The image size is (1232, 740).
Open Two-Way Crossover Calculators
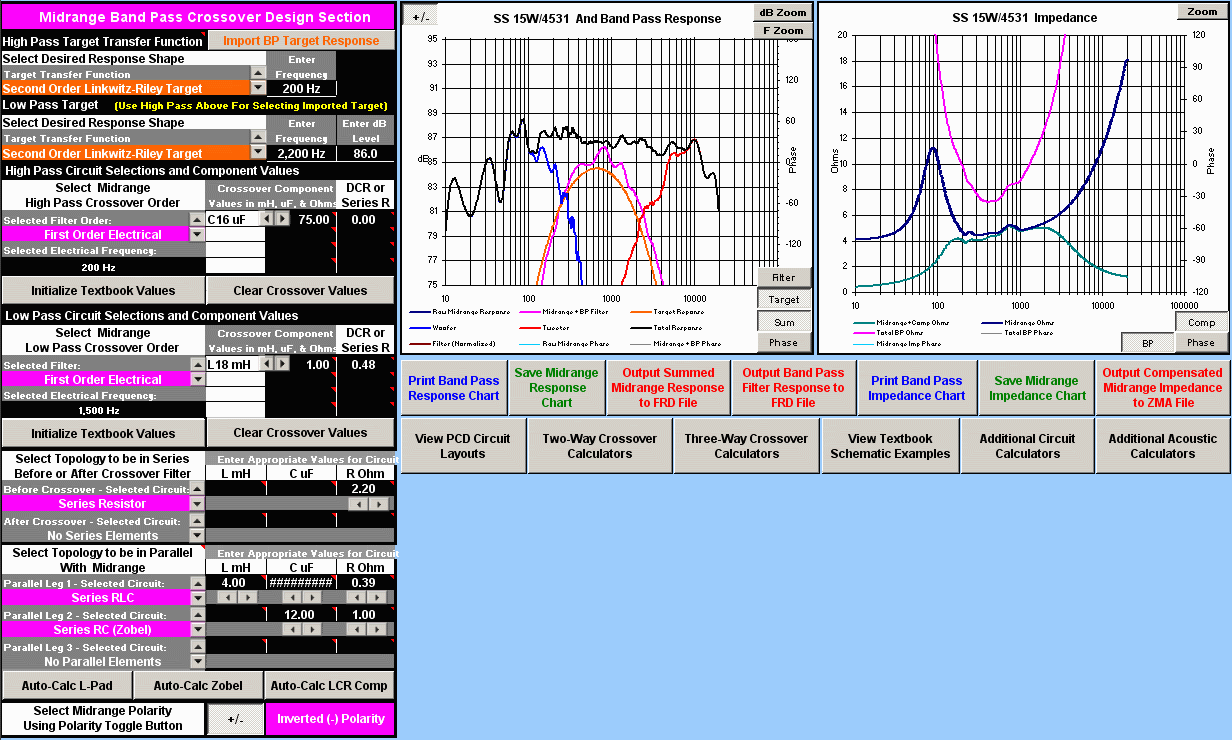pos(600,446)
